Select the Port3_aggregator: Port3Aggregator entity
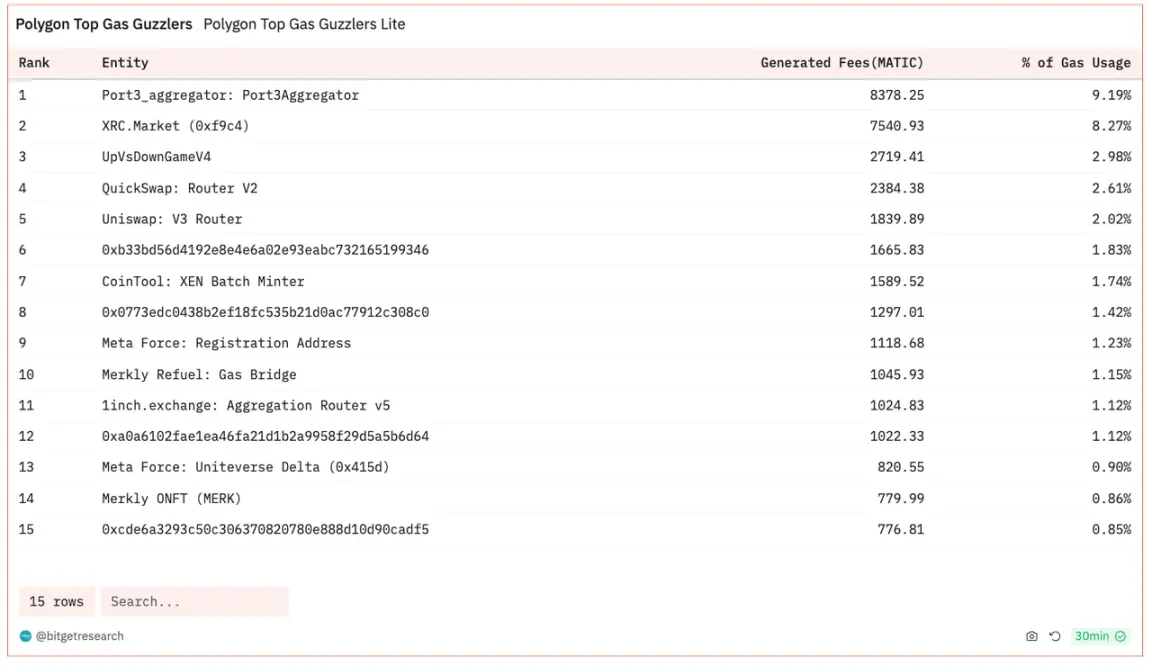 (x=230, y=95)
